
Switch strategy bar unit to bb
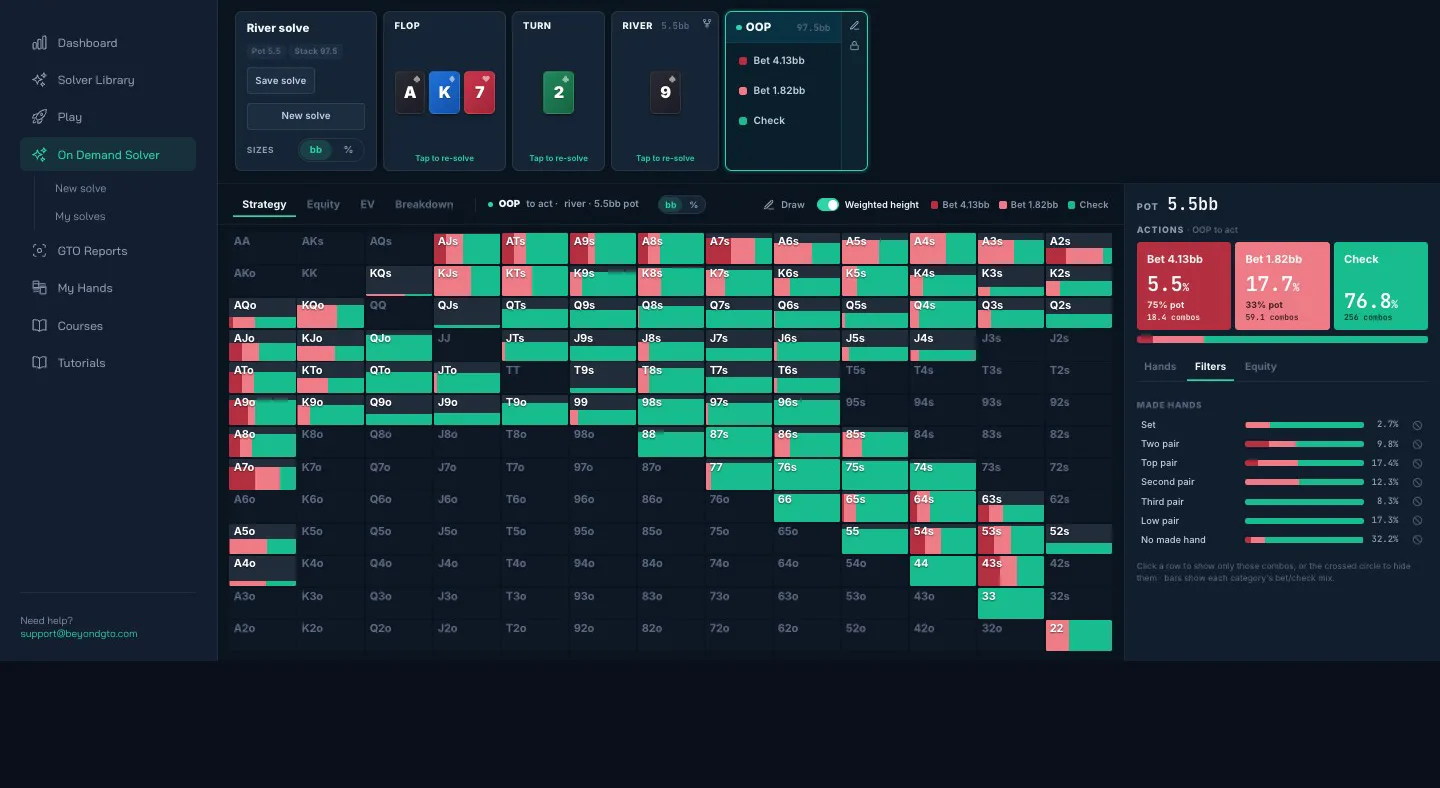tap(671, 204)
